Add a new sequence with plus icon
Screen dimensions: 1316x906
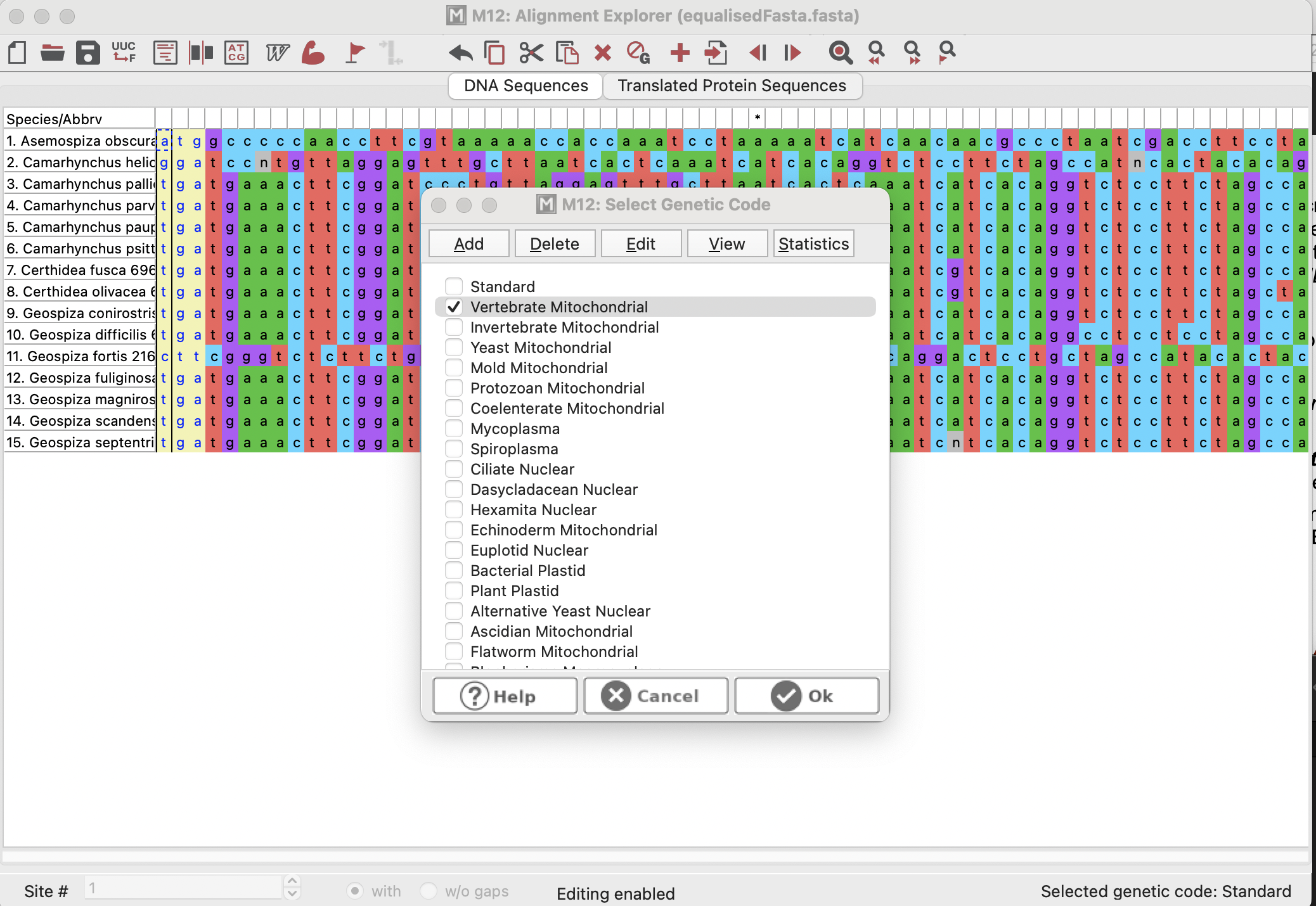coord(680,53)
